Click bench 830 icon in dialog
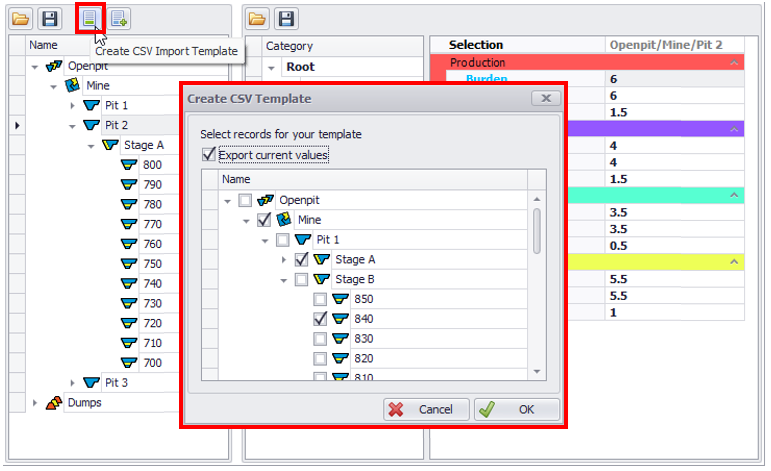Image resolution: width=771 pixels, height=471 pixels. 340,338
